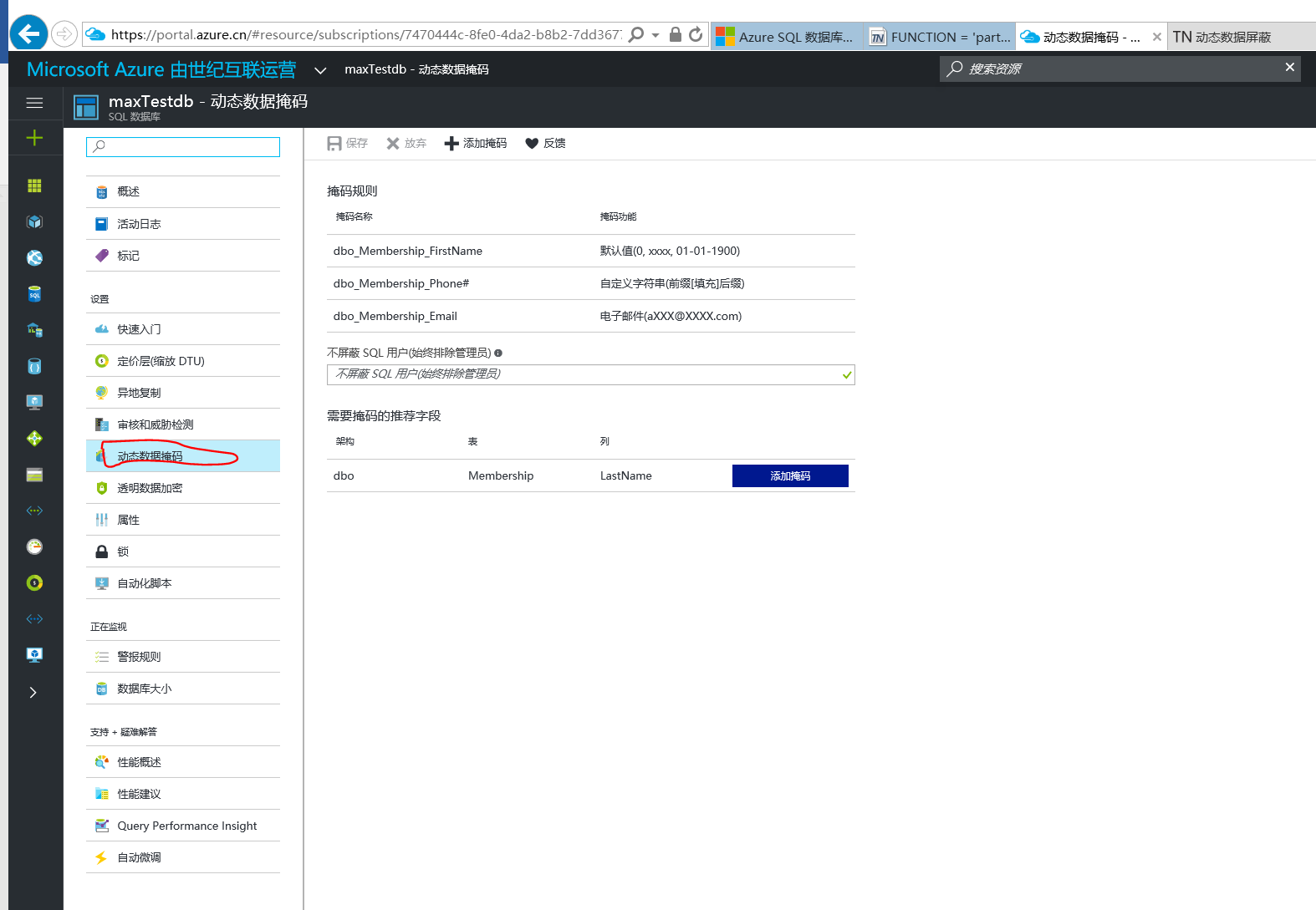Expand the left rail with bottom chevron

pos(33,692)
